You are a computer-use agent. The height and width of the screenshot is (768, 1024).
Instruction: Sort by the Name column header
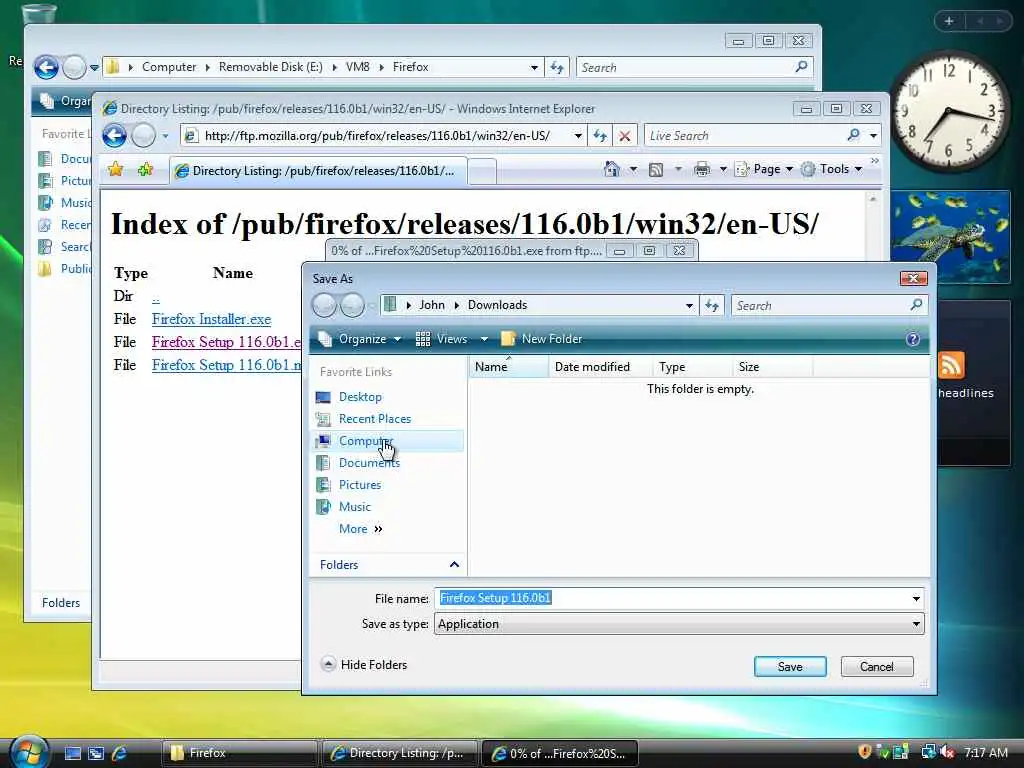(508, 367)
